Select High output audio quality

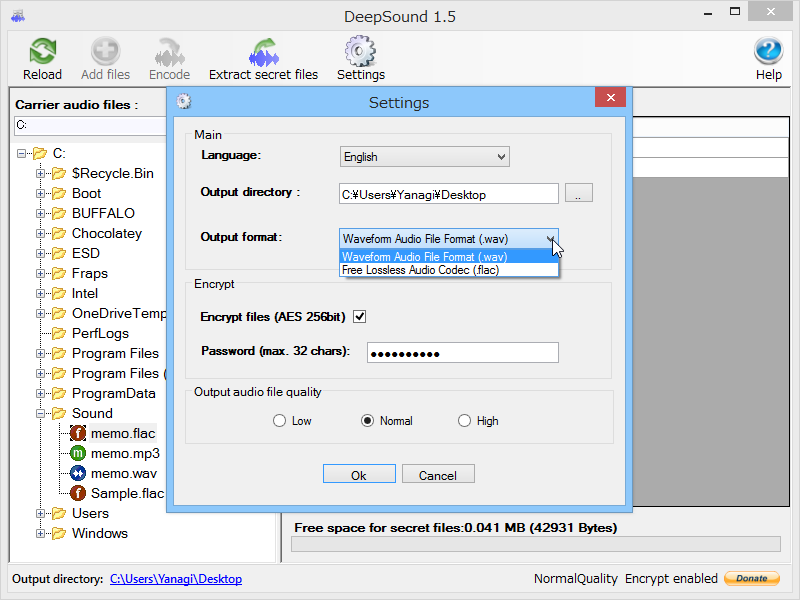pyautogui.click(x=464, y=421)
